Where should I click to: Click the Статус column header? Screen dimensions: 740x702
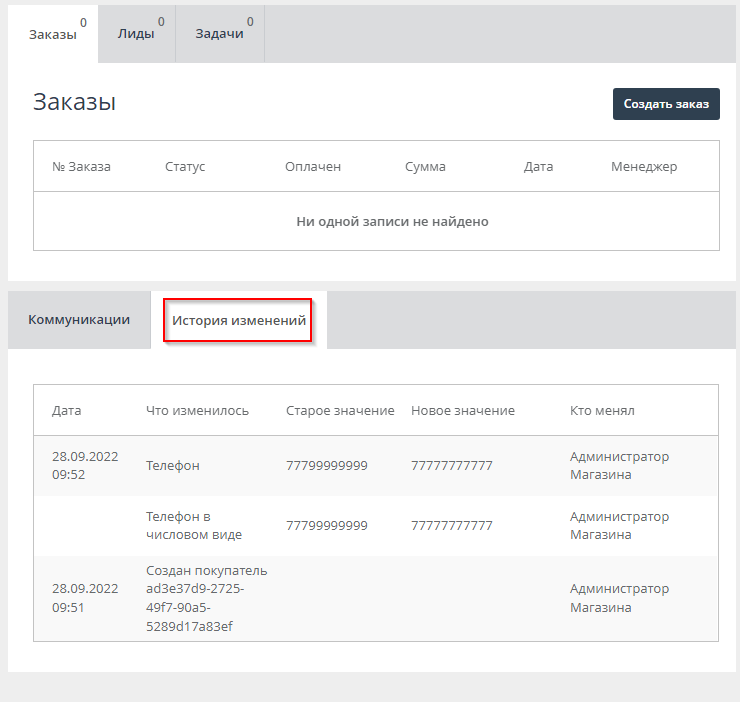(185, 166)
